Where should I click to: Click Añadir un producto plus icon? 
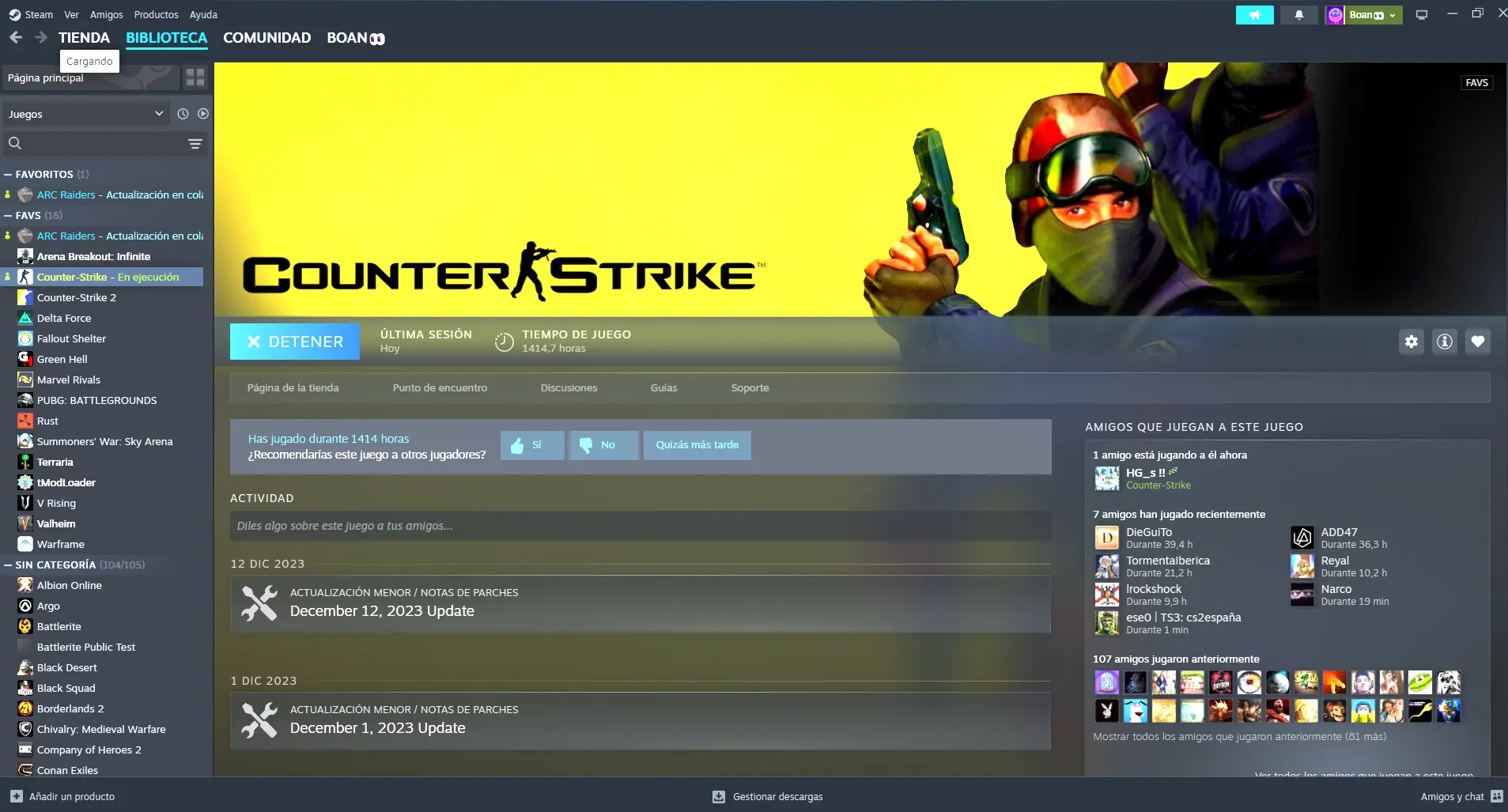(17, 796)
